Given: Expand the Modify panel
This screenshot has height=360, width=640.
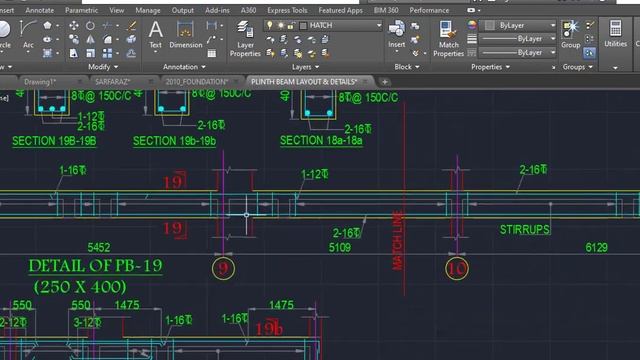Looking at the screenshot, I should [x=103, y=67].
